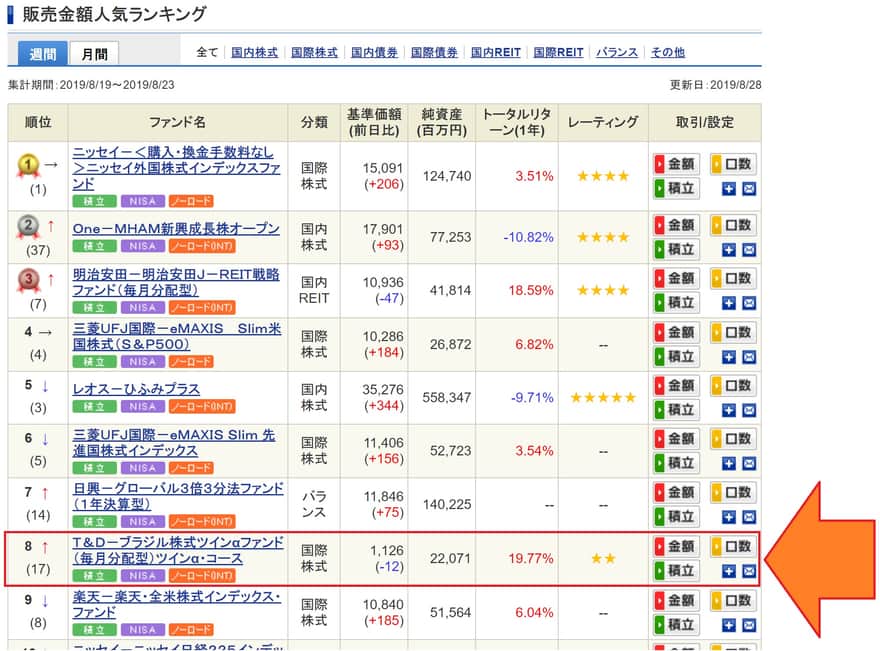The width and height of the screenshot is (880, 651).
Task: Click envelope icon in ブラジル株式ツインαファンド row
Action: tap(749, 571)
